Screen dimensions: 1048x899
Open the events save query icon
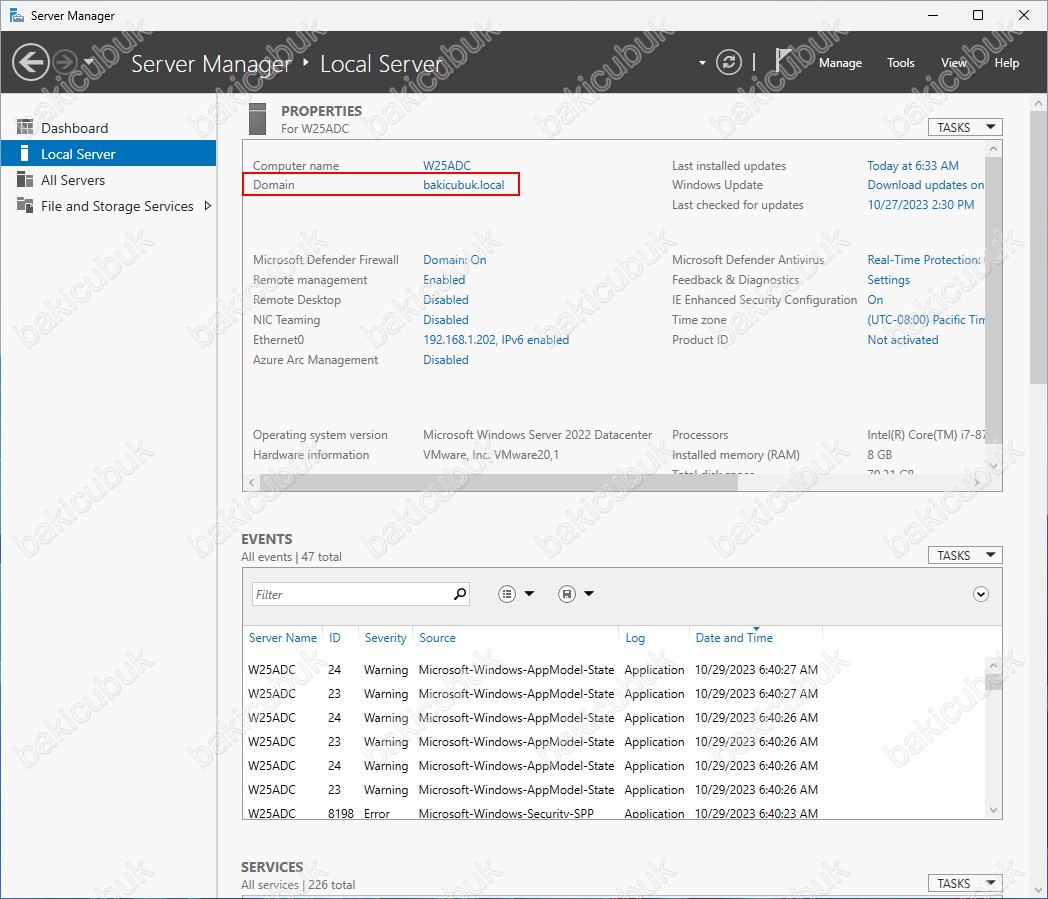[567, 594]
